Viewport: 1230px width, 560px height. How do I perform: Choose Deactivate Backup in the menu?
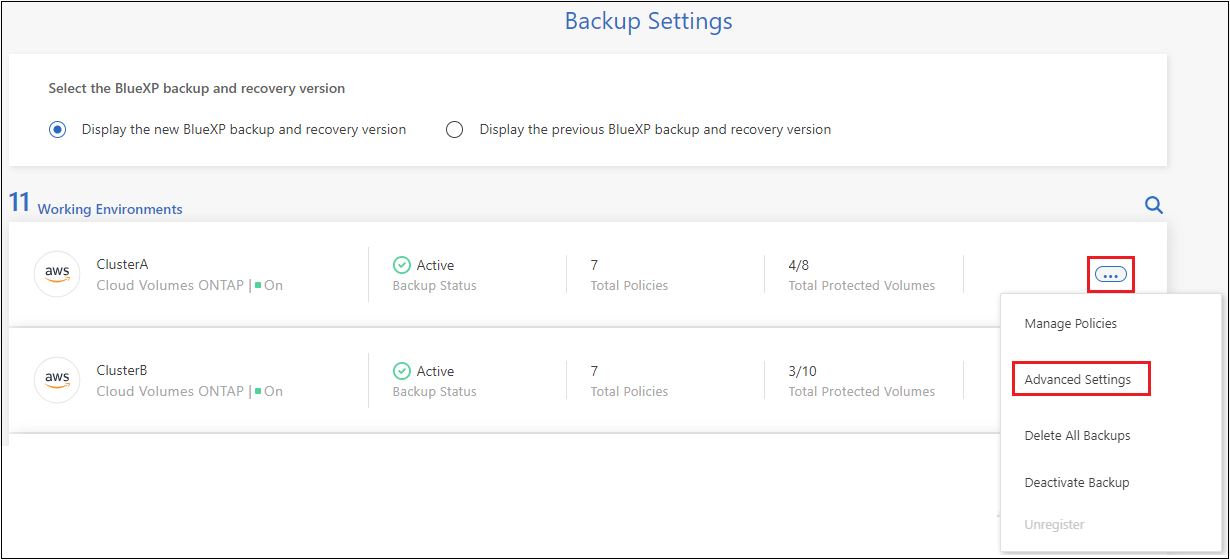click(x=1076, y=483)
